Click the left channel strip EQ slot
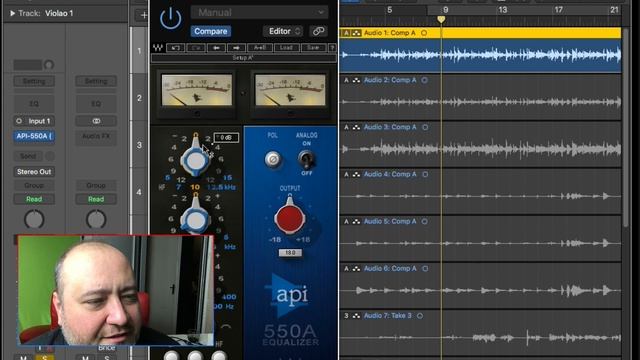Viewport: 640px width, 360px height. [34, 104]
